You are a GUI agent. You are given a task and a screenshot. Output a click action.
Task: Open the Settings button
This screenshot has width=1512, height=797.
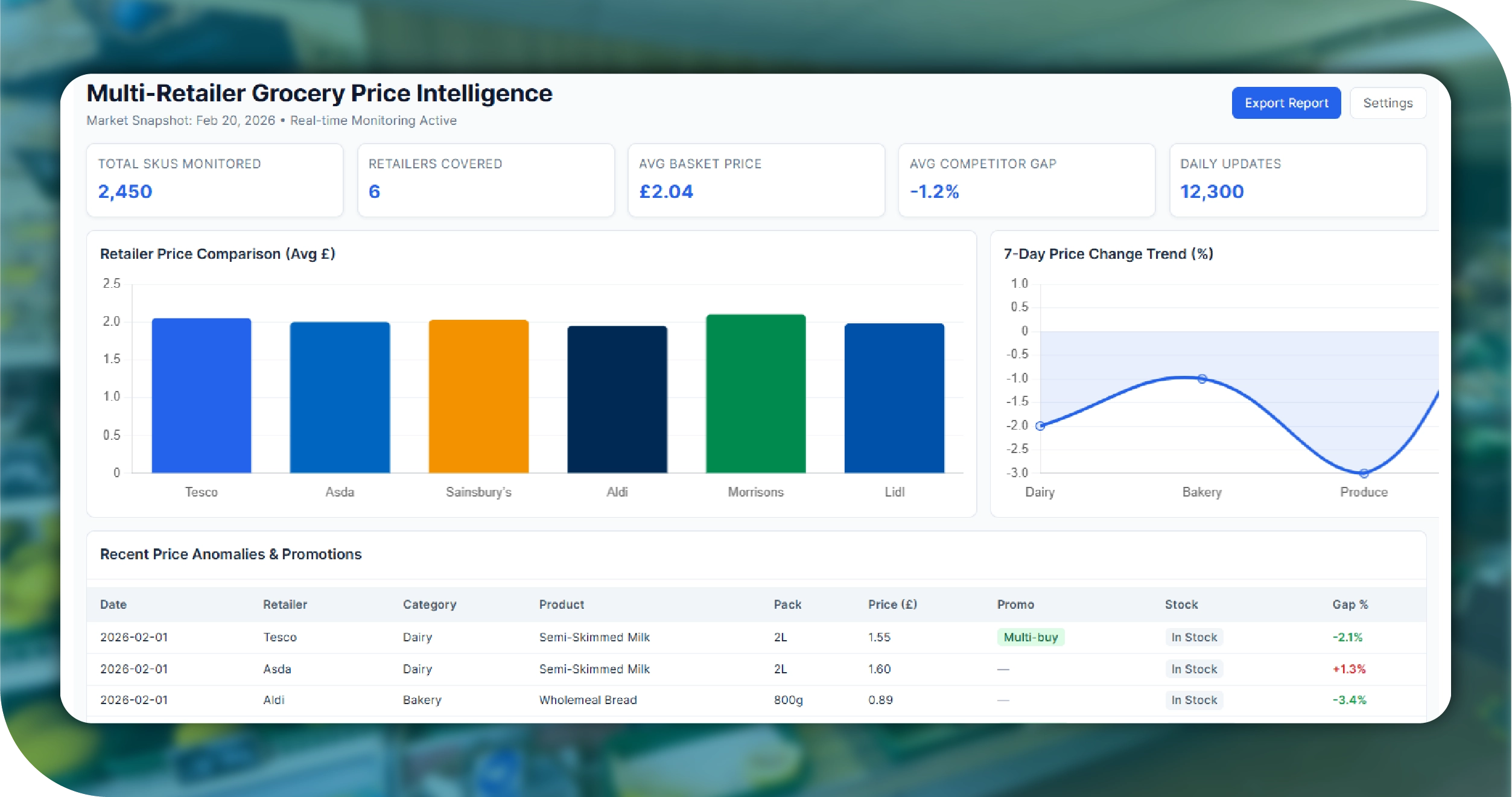1387,103
